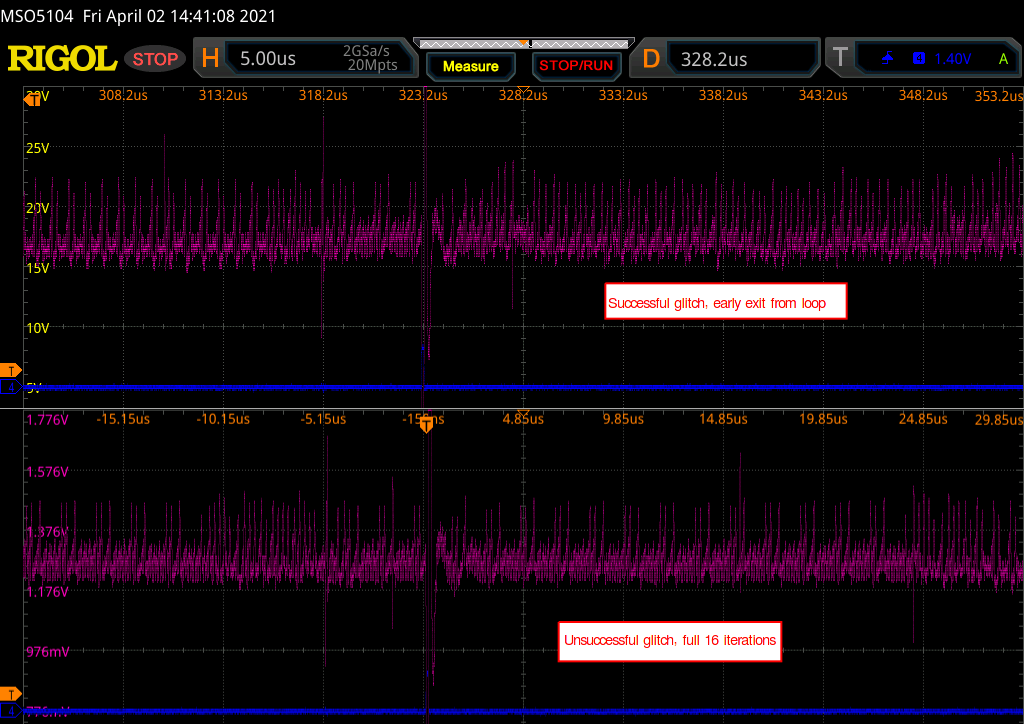Tap the orange D delay icon

click(x=651, y=59)
